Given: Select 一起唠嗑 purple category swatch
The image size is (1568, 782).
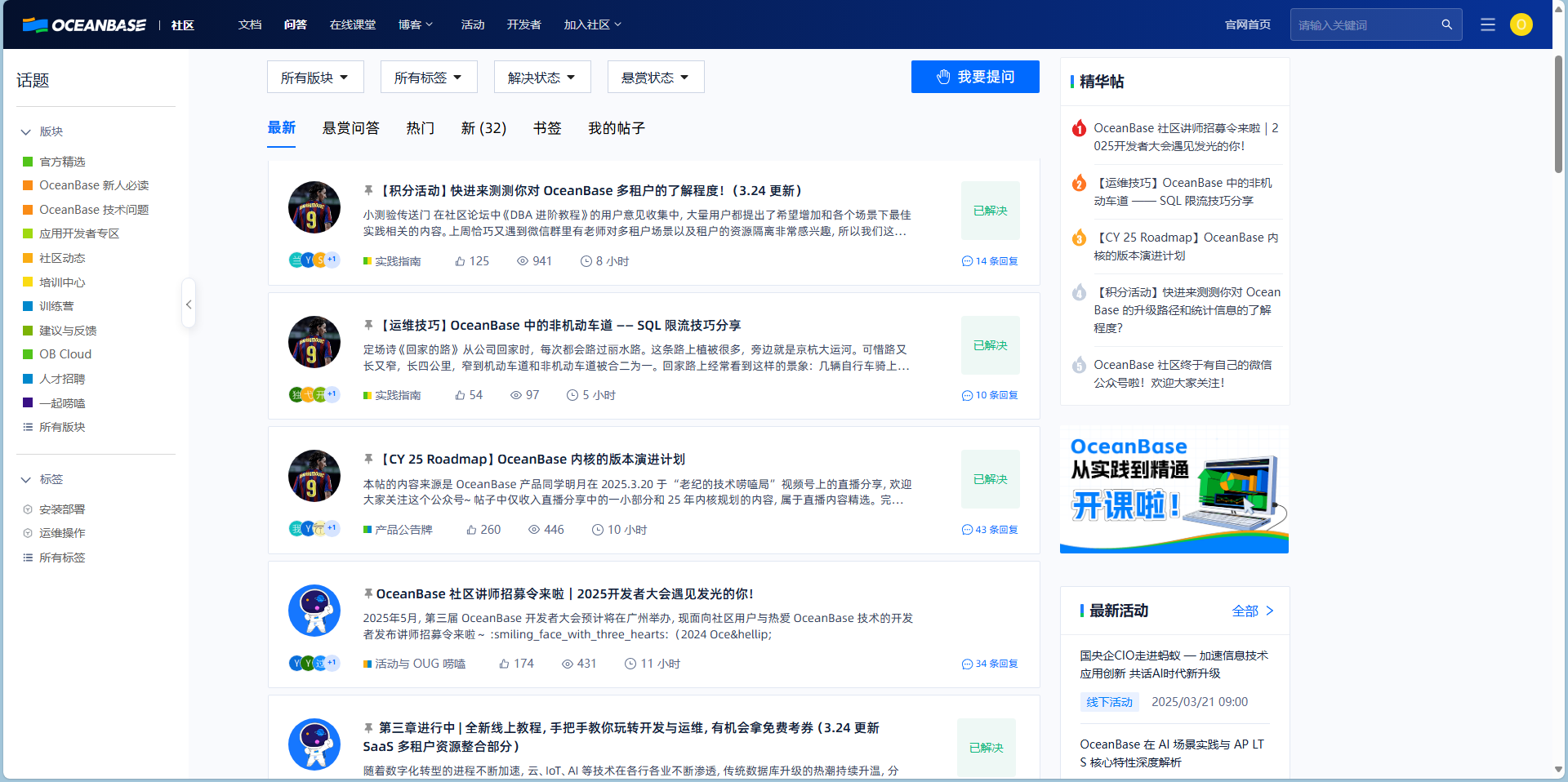Looking at the screenshot, I should 28,402.
